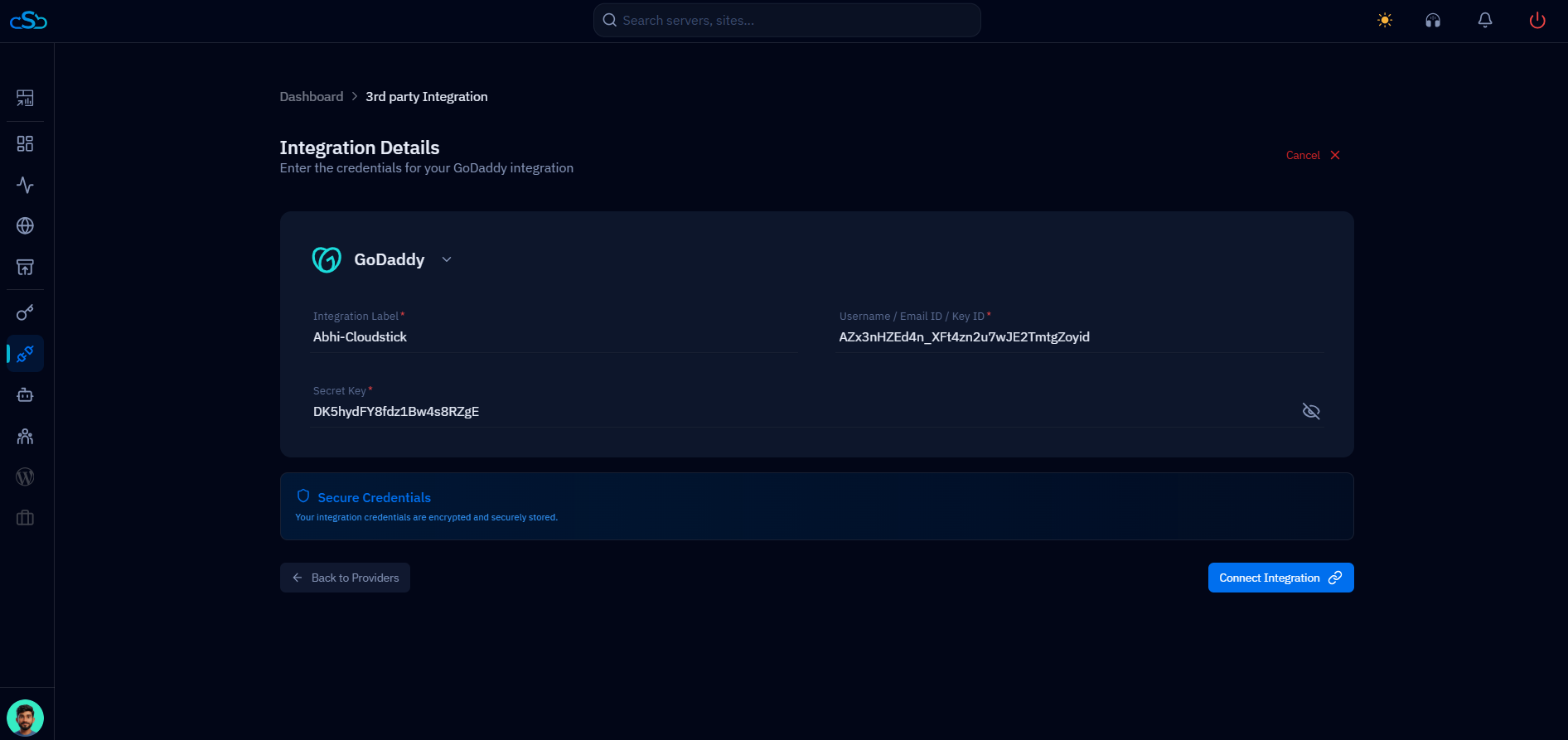This screenshot has height=740, width=1568.
Task: Click 'Your integration credentials are encrypted' note
Action: (x=427, y=517)
